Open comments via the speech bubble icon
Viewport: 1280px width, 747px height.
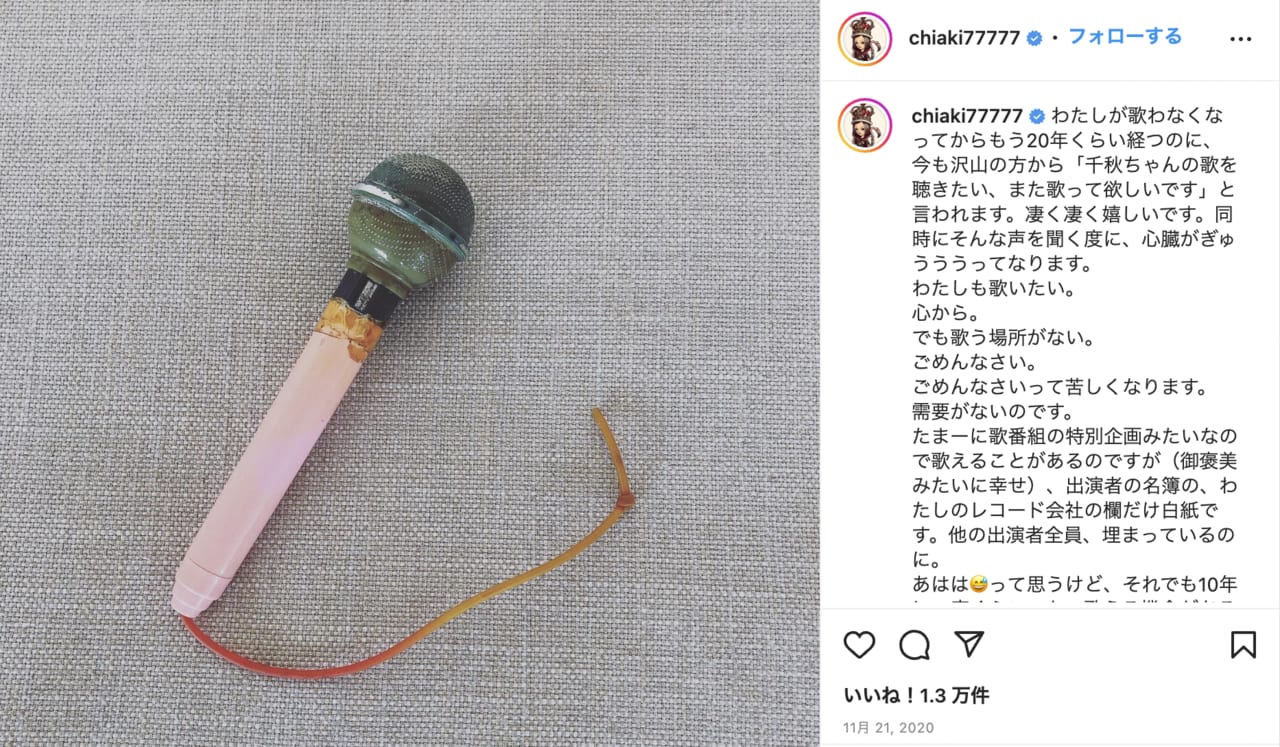point(914,645)
